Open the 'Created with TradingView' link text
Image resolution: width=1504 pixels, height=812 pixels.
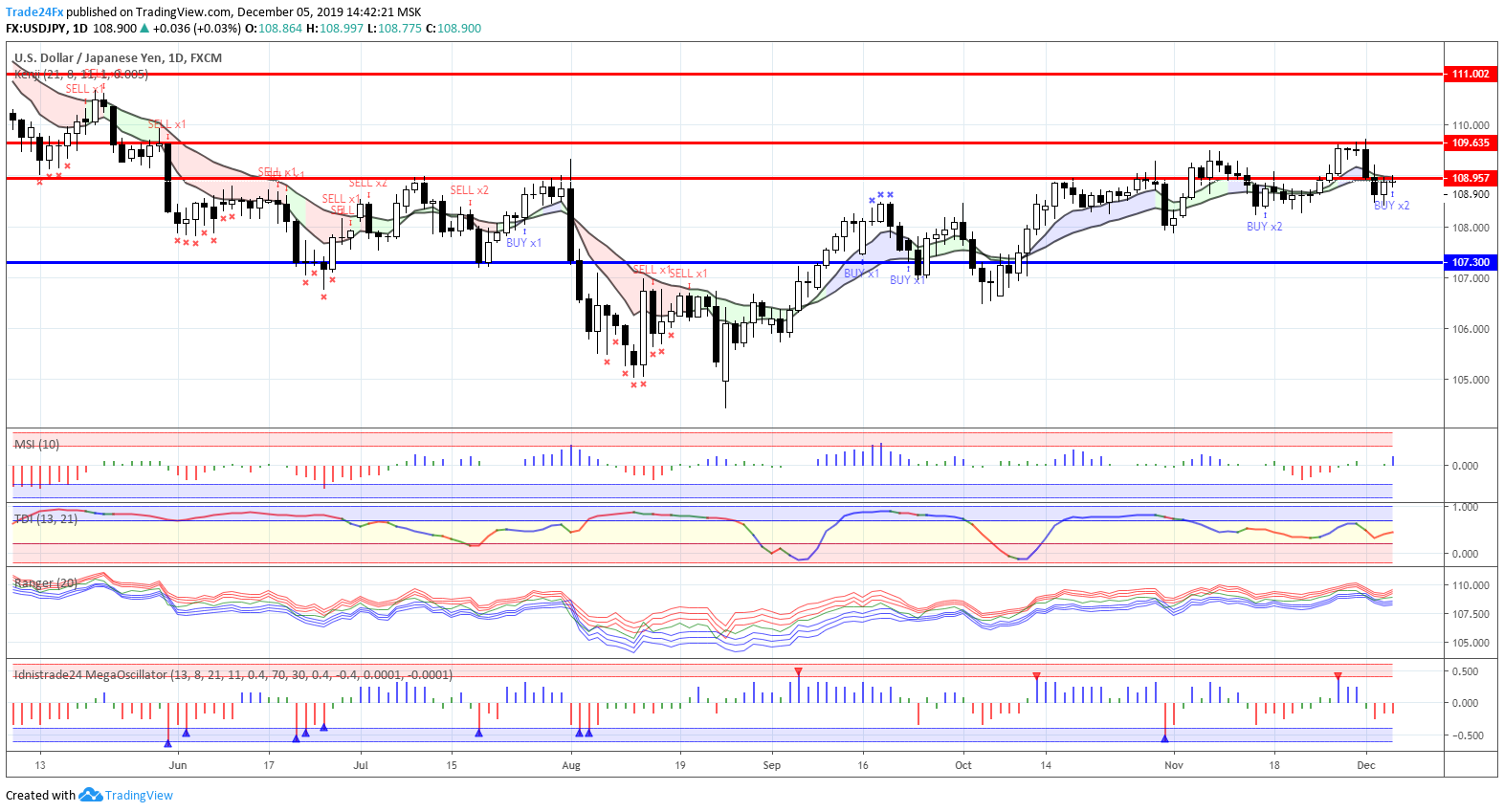point(89,795)
